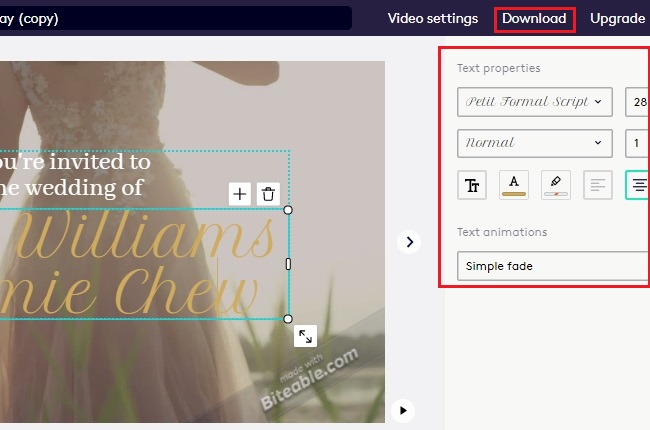Click the line spacing field showing 1
Image resolution: width=650 pixels, height=430 pixels.
pyautogui.click(x=638, y=143)
